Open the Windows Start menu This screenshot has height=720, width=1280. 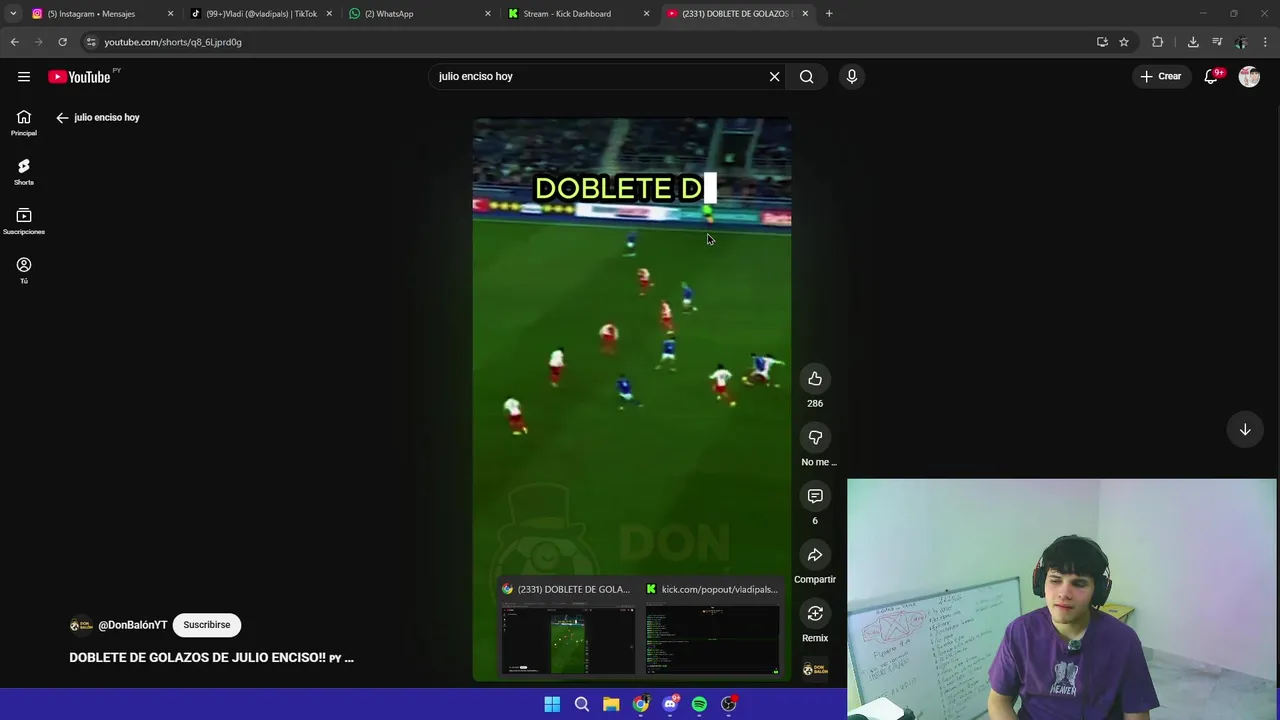coord(552,704)
